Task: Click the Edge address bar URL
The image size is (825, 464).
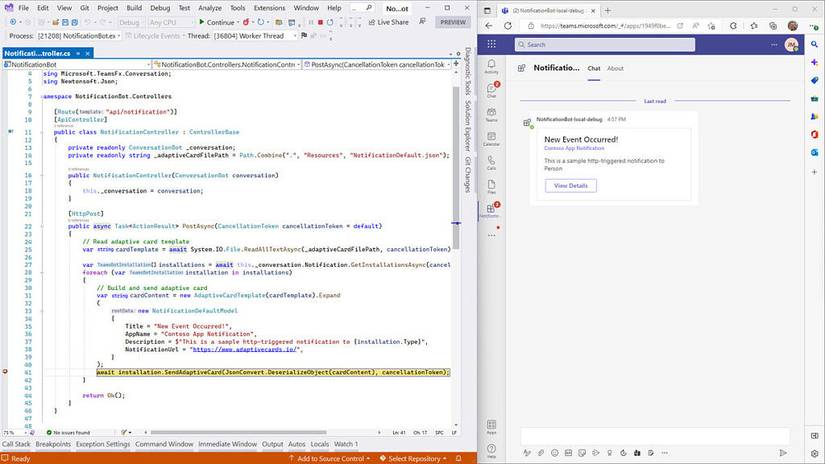Action: coord(605,25)
